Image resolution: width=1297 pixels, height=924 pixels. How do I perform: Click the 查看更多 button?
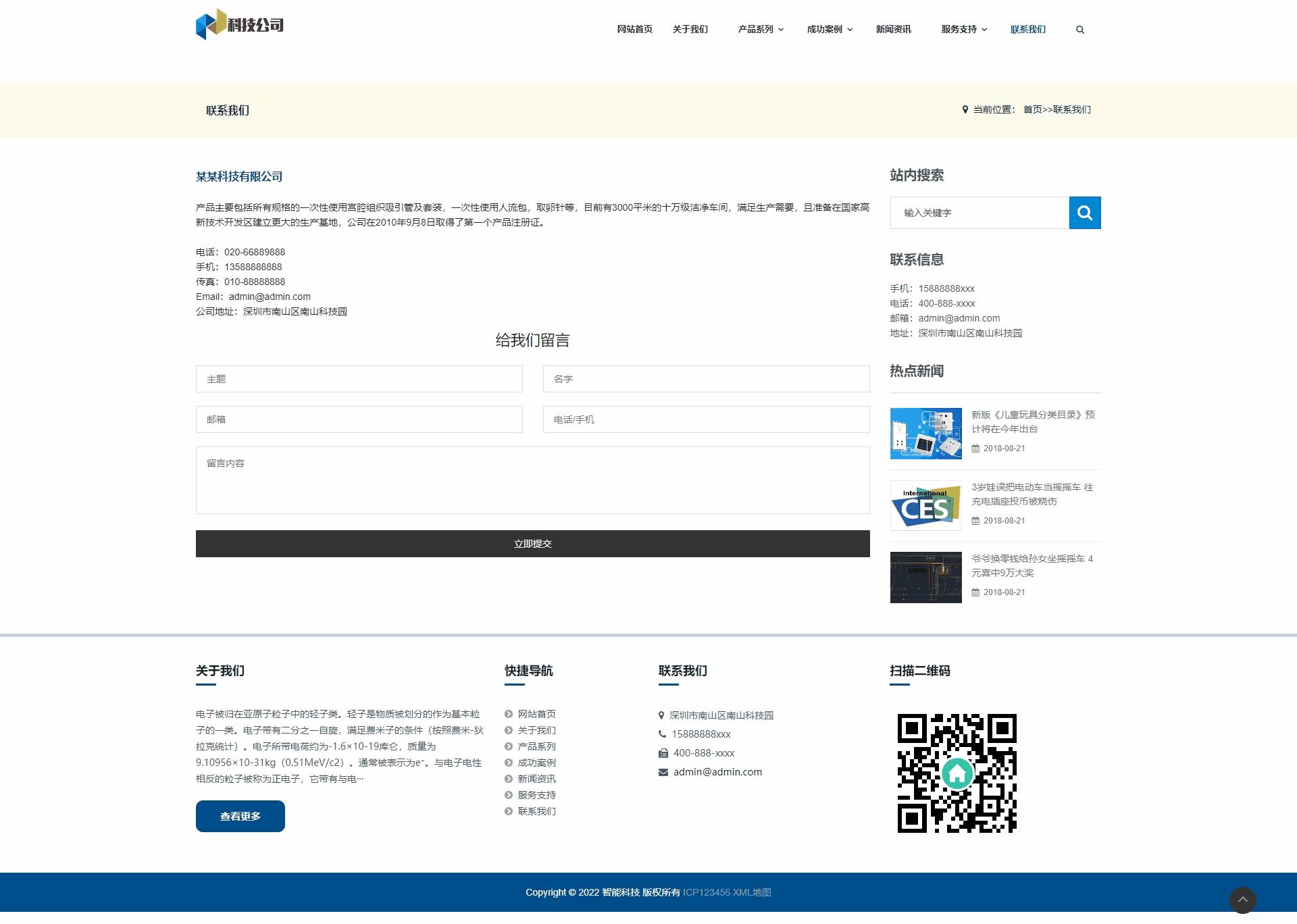240,816
